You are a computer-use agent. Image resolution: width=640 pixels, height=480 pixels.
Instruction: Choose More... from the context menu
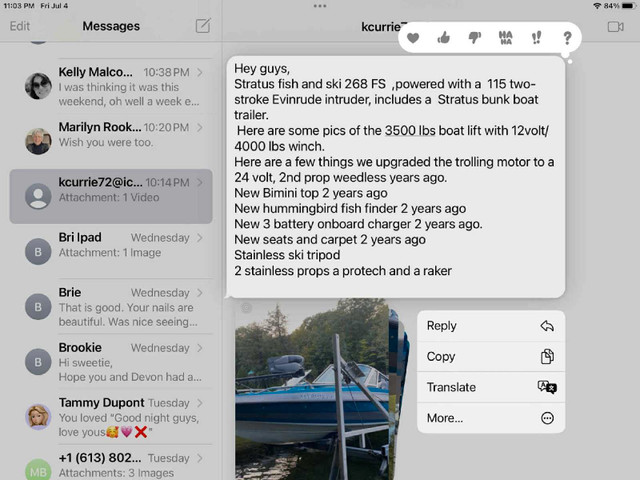click(x=491, y=418)
